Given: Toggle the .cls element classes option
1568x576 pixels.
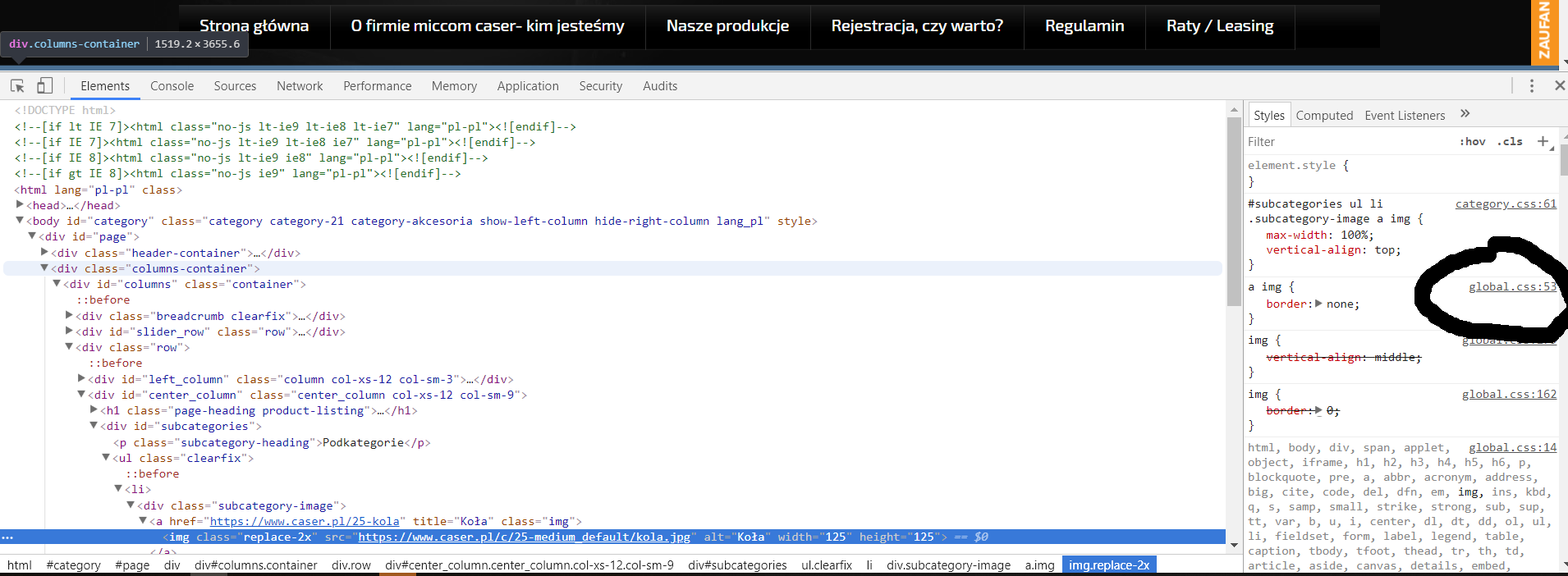Looking at the screenshot, I should (1509, 142).
